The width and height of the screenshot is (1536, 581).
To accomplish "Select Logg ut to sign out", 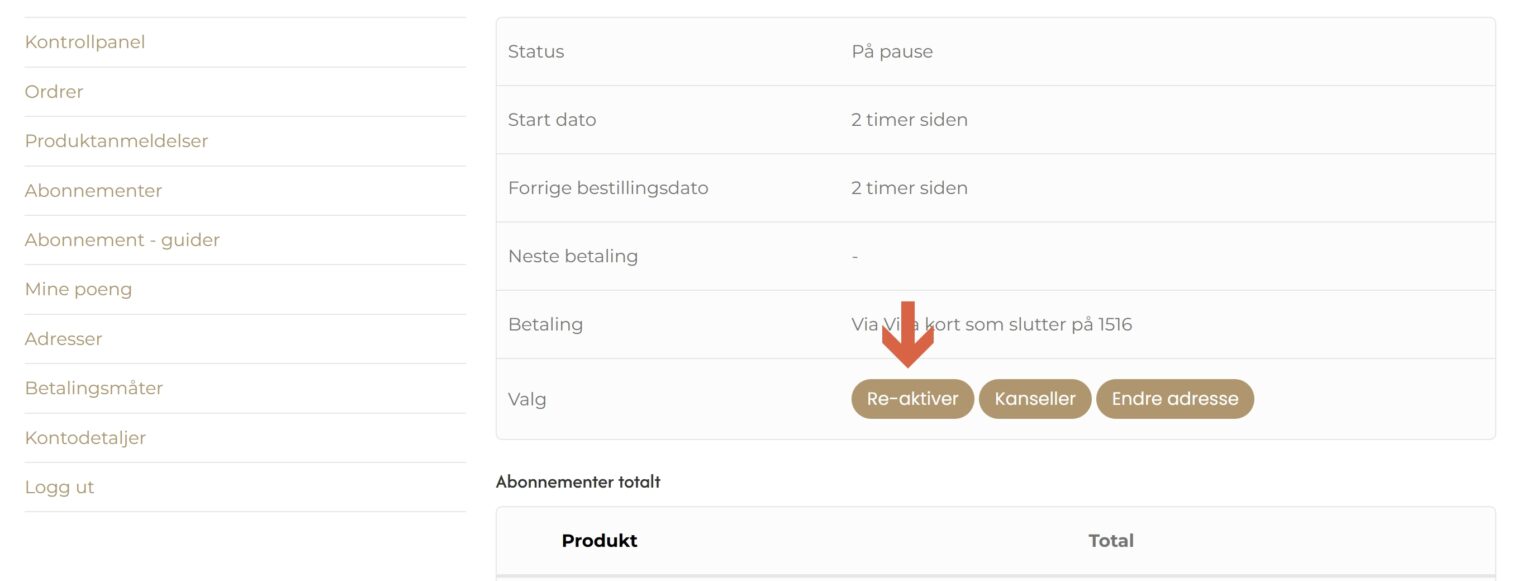I will (x=59, y=487).
